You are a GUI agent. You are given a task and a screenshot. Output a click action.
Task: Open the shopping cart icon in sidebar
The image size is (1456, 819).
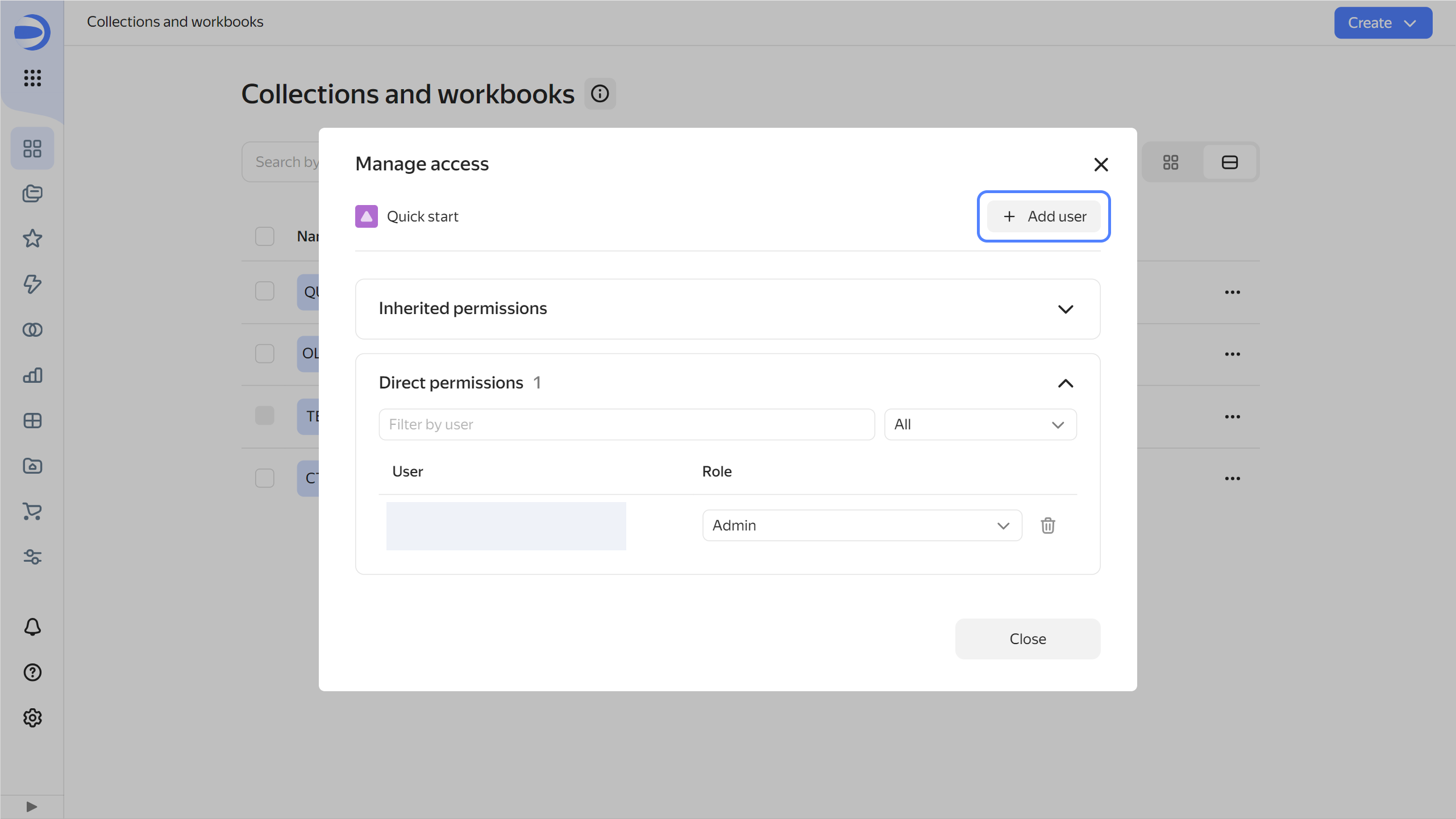[32, 512]
